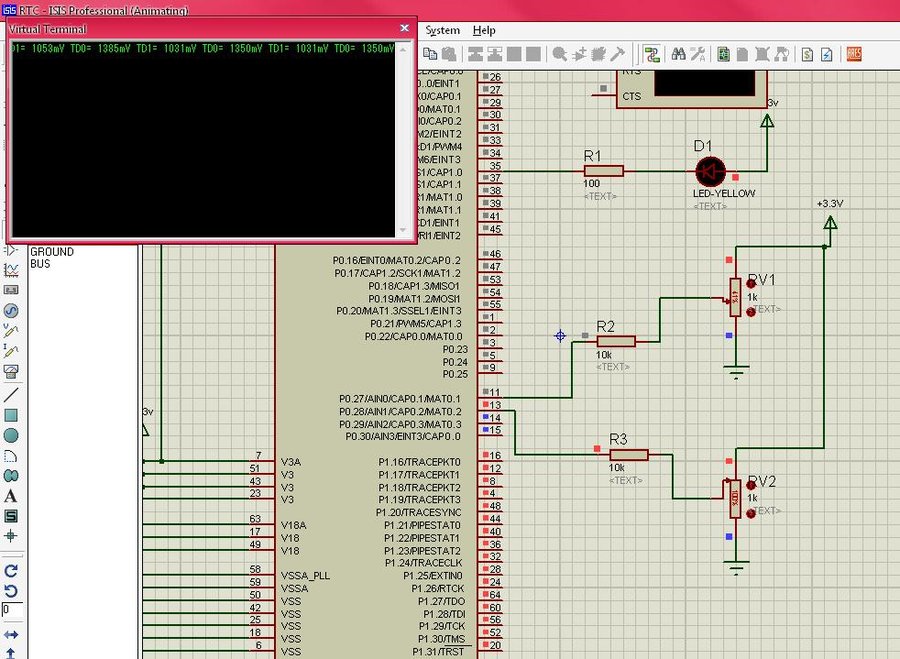This screenshot has width=900, height=659.
Task: Run the Electrical Rule Check icon
Action: click(826, 54)
